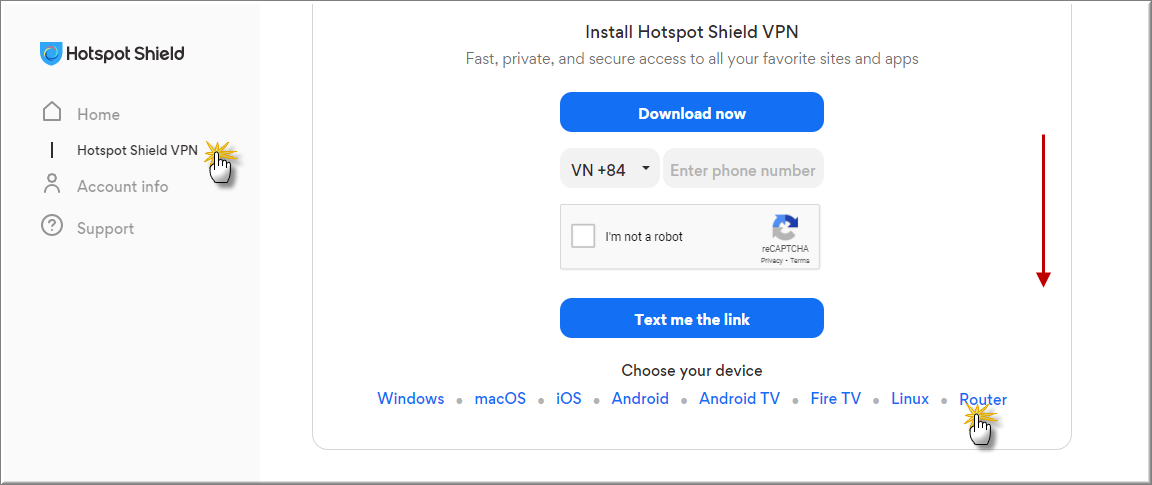Click the Text me the link button
Viewport: 1152px width, 485px height.
[x=692, y=318]
